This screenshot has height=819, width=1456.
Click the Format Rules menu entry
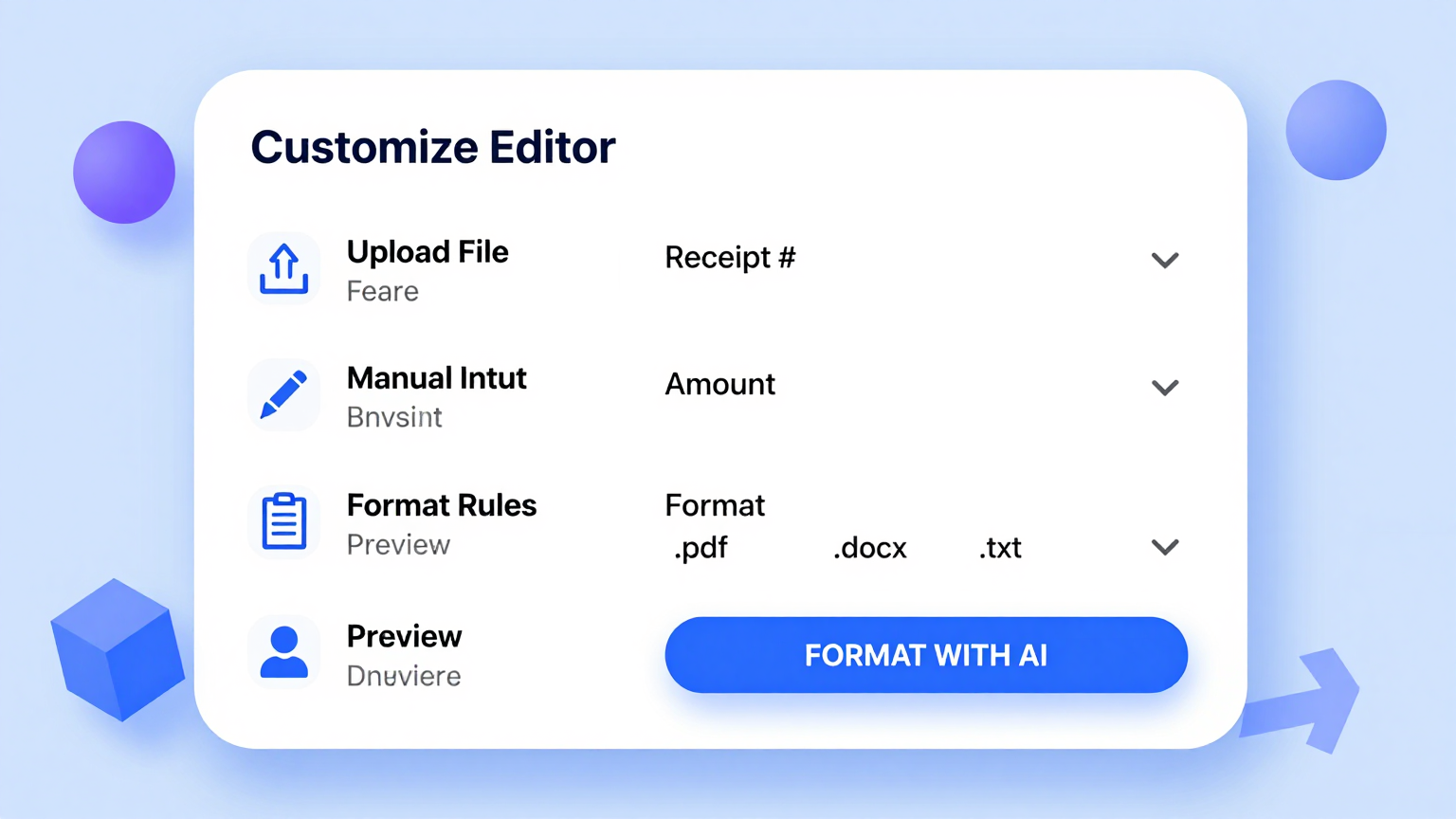pyautogui.click(x=442, y=505)
